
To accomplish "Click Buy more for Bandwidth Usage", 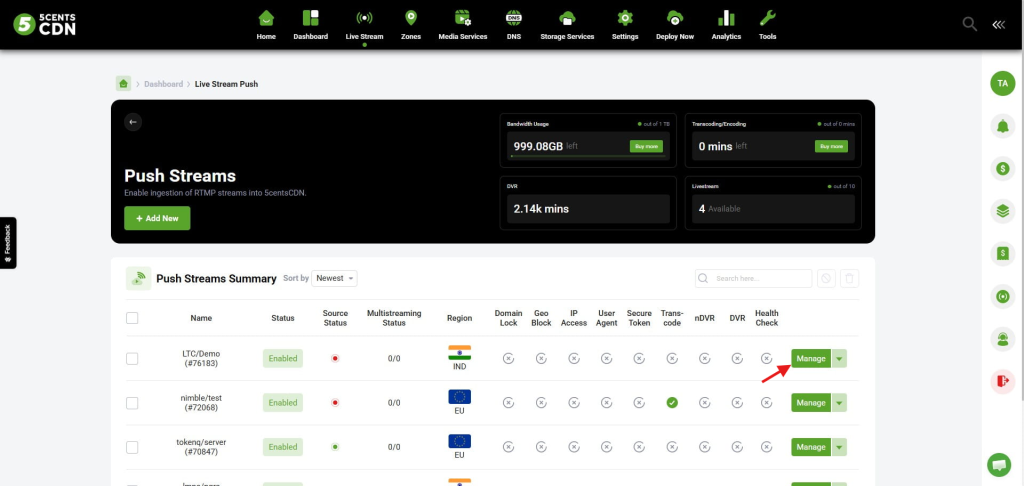I will point(647,146).
